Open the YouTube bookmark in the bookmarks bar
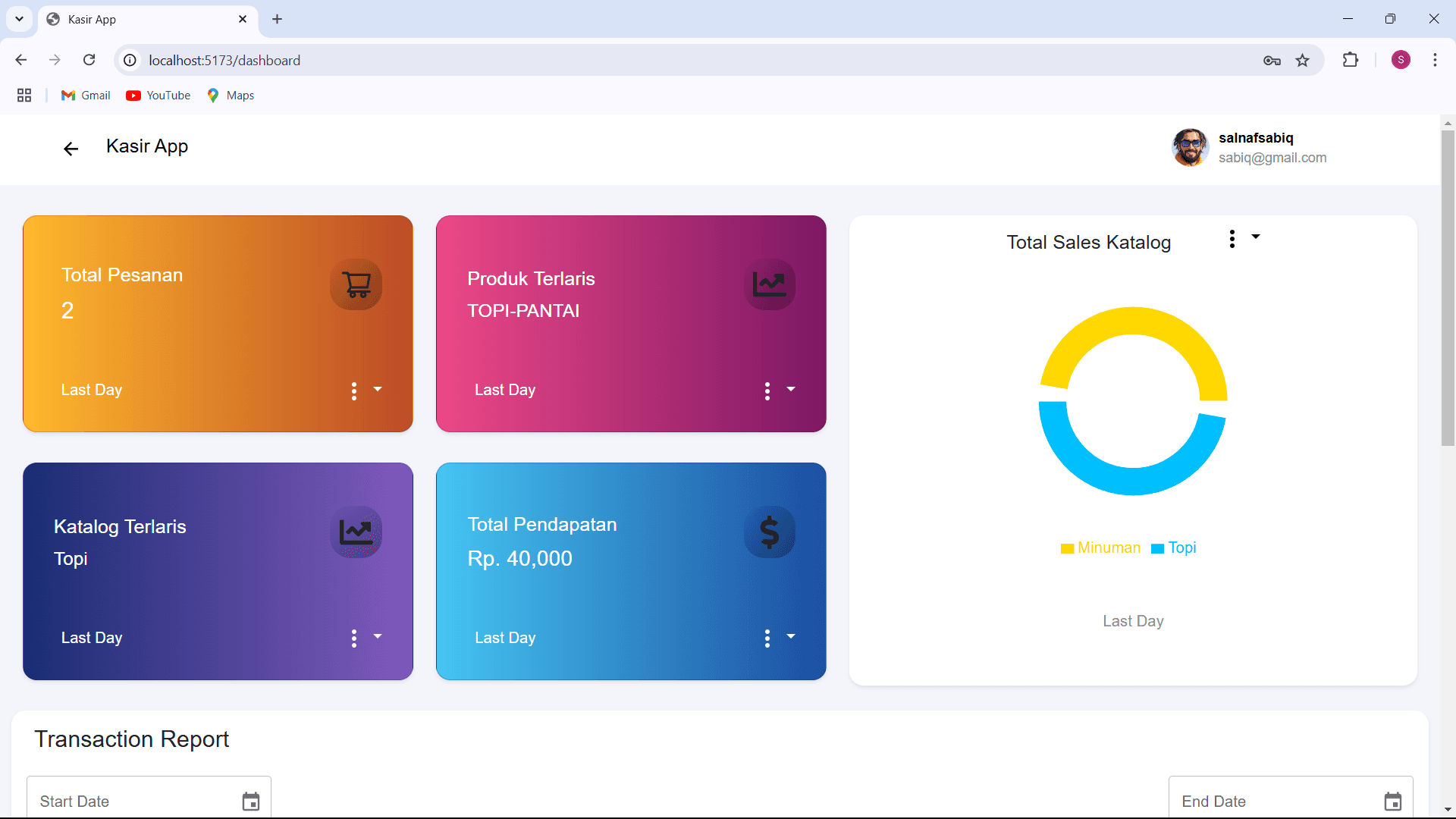Viewport: 1456px width, 819px height. pos(158,95)
